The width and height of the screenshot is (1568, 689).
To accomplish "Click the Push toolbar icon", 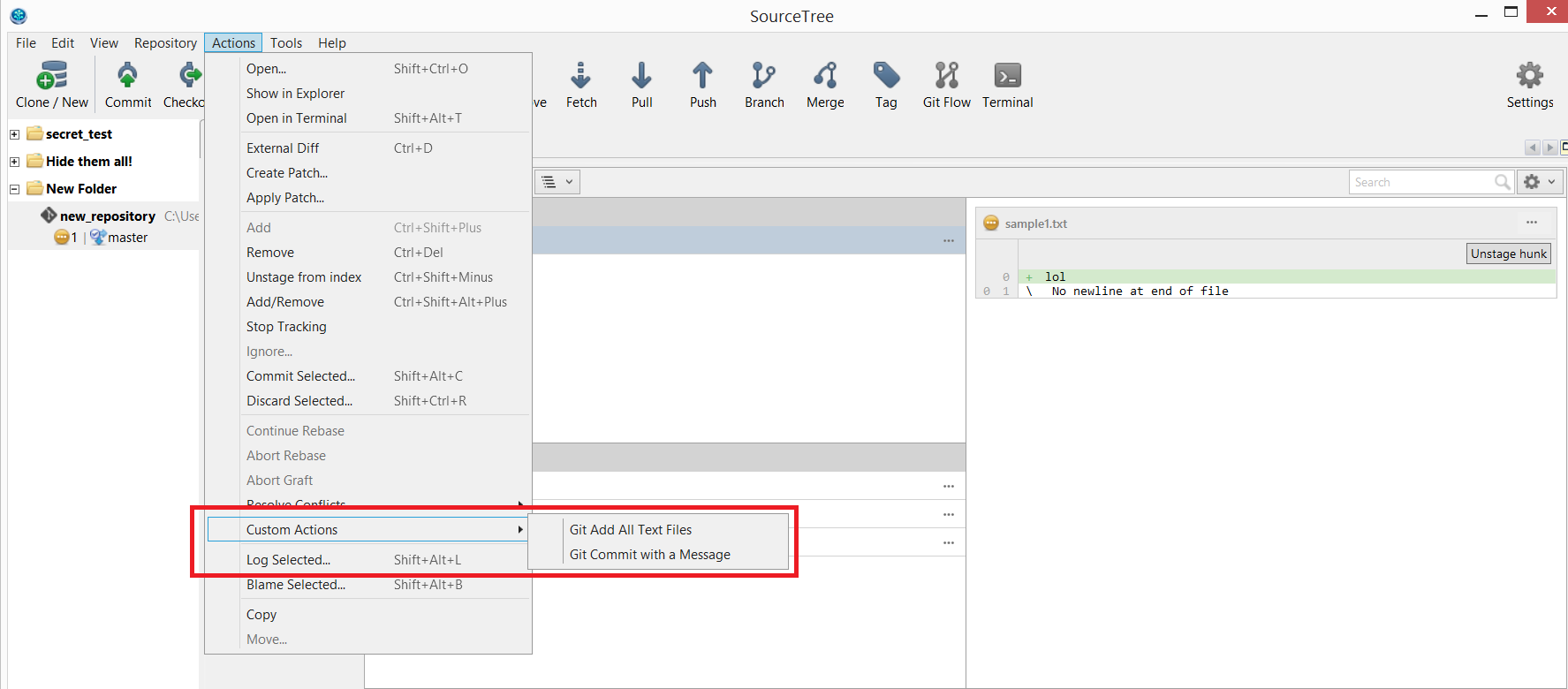I will (702, 76).
